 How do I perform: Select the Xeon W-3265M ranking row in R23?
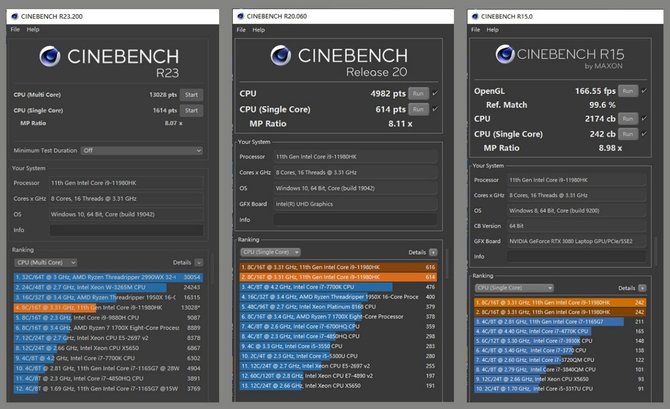tap(109, 287)
